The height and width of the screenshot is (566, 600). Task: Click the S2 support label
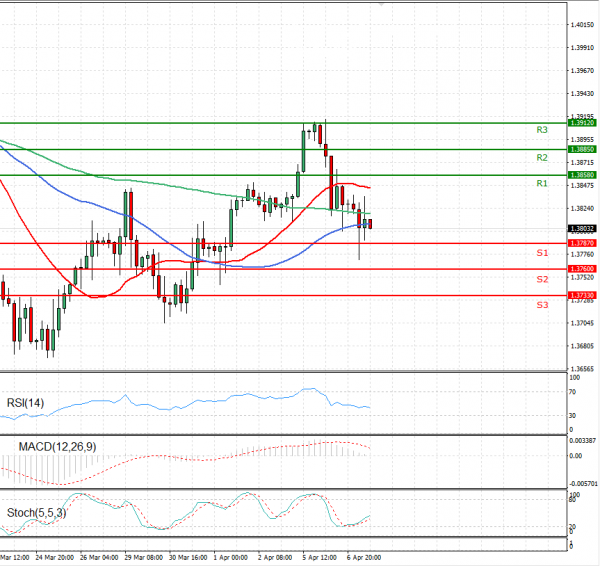pos(542,279)
